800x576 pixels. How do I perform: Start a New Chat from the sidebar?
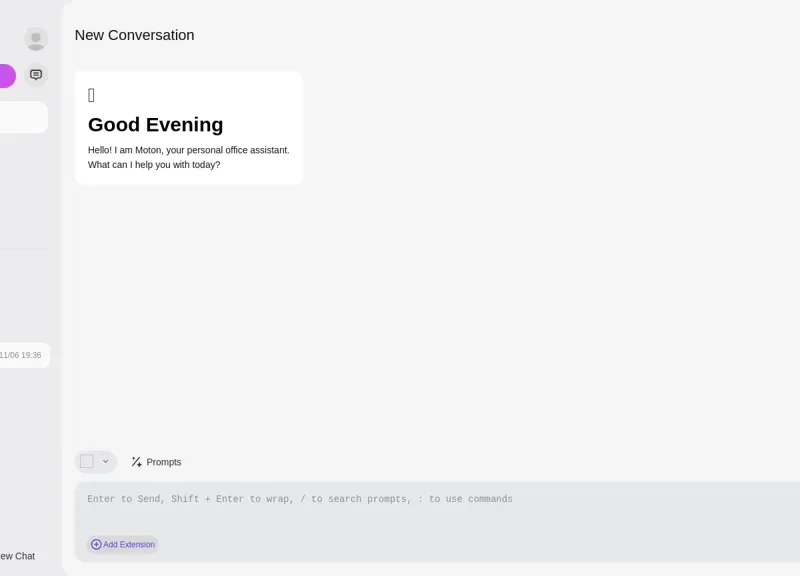[x=17, y=556]
